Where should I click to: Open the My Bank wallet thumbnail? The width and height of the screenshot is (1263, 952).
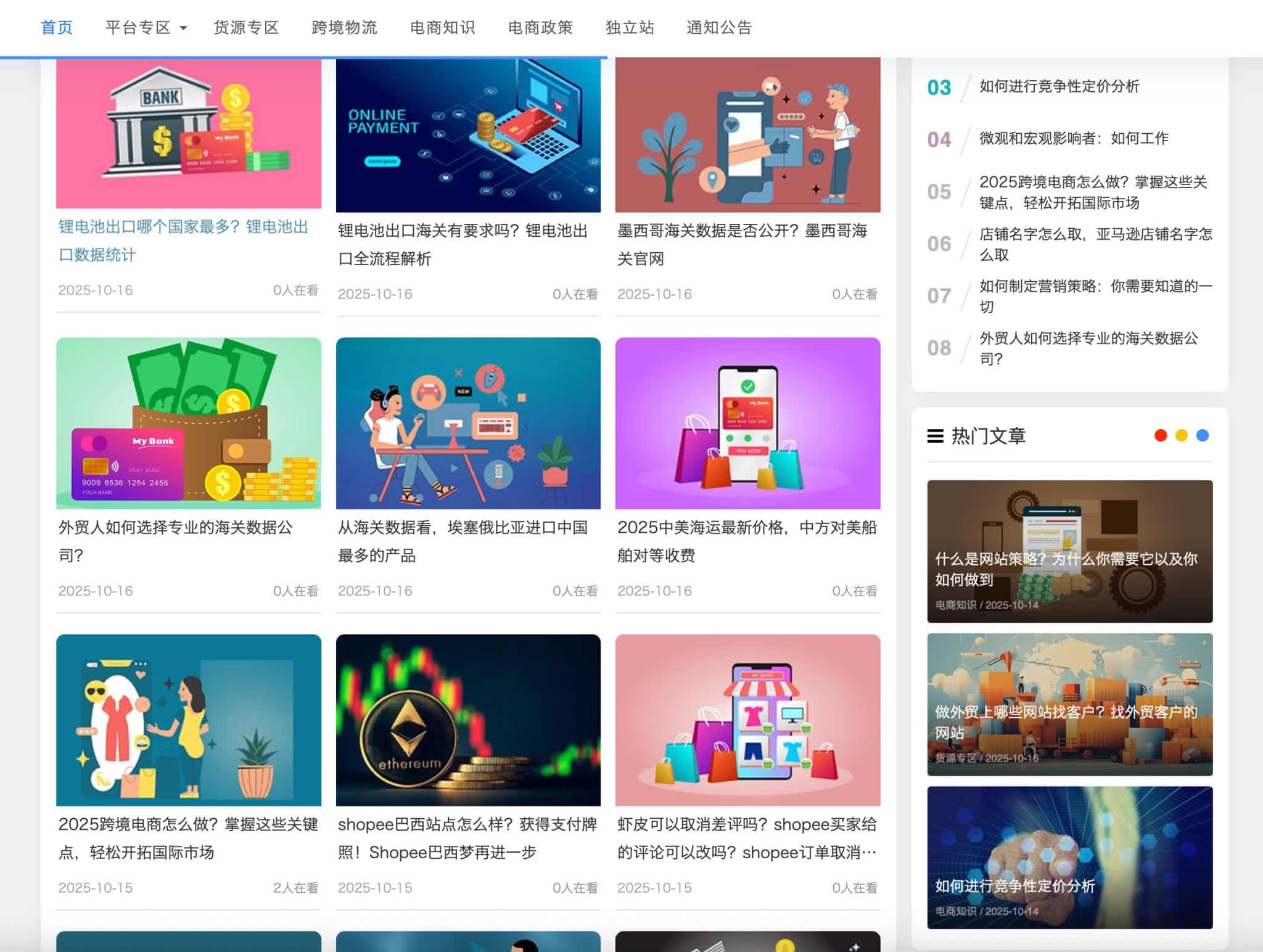(189, 423)
